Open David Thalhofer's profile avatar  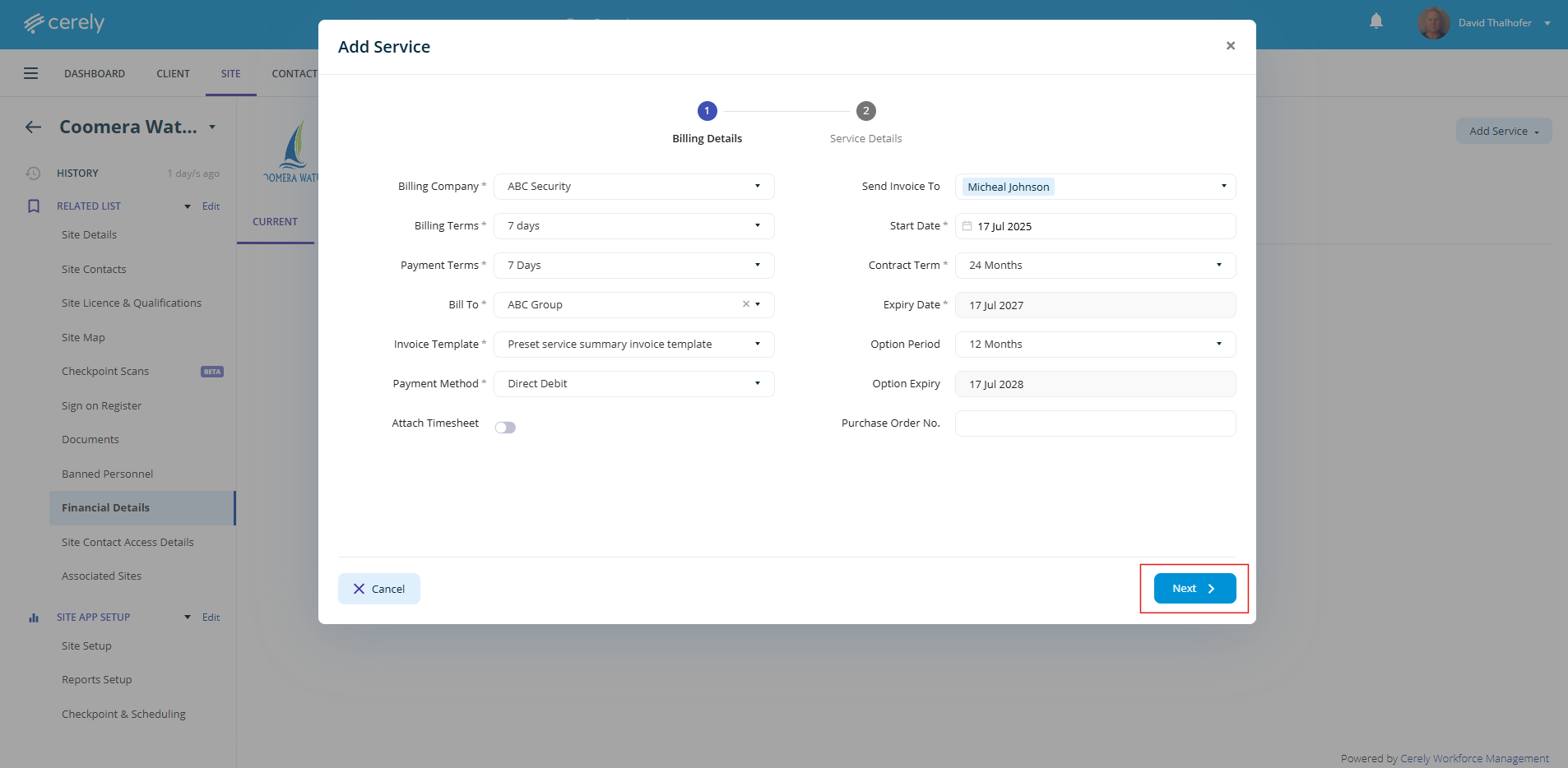[1434, 23]
